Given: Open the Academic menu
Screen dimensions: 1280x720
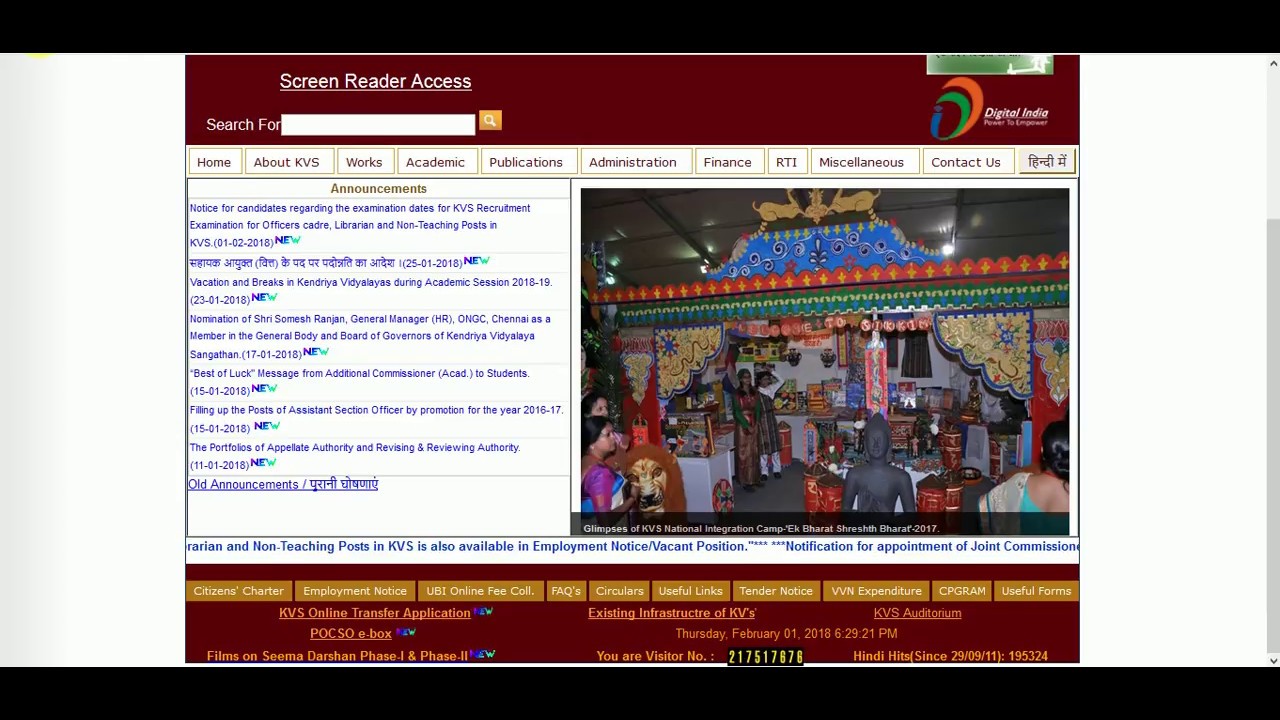Looking at the screenshot, I should coord(435,162).
